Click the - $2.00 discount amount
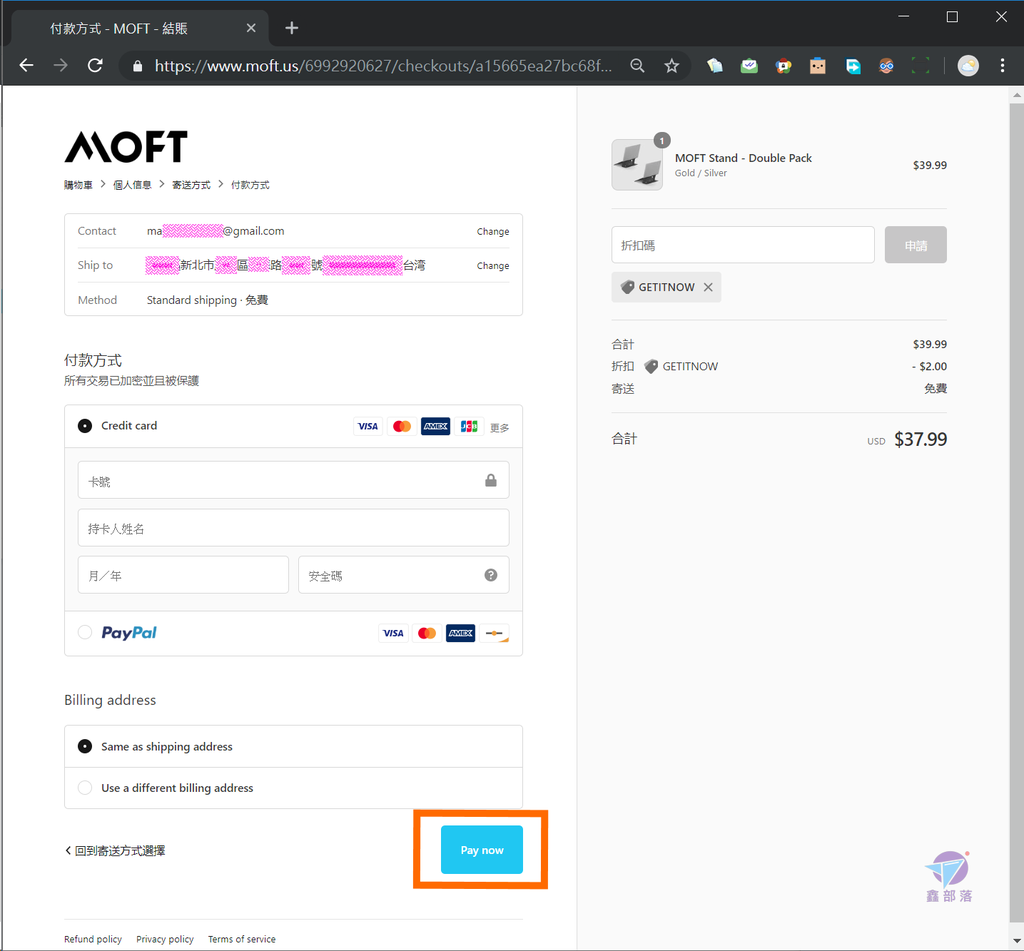Screen dimensions: 1024x951 (929, 366)
